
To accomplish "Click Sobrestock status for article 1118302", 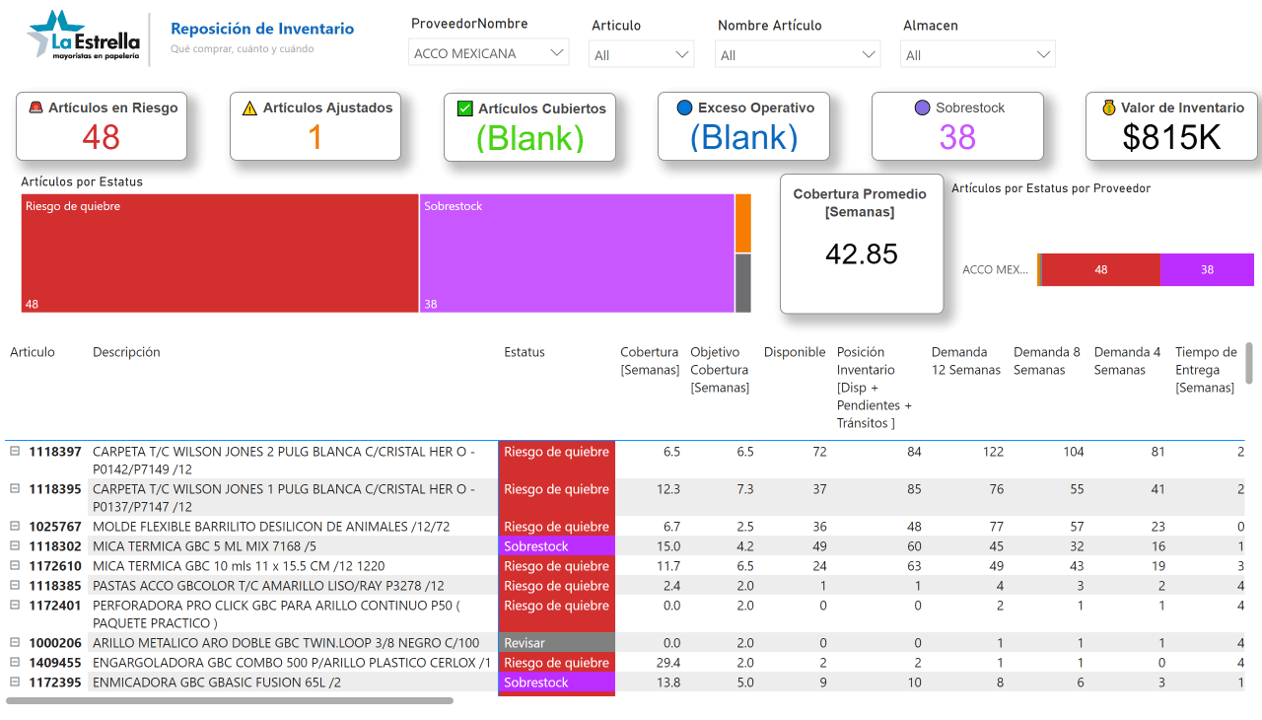I will coord(557,546).
